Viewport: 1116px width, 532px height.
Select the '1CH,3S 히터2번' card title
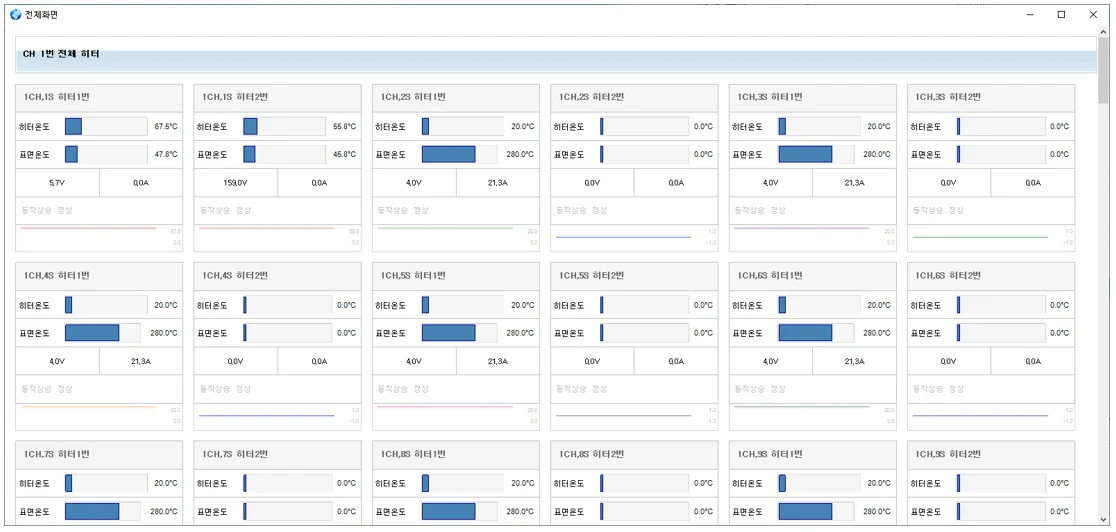click(948, 97)
